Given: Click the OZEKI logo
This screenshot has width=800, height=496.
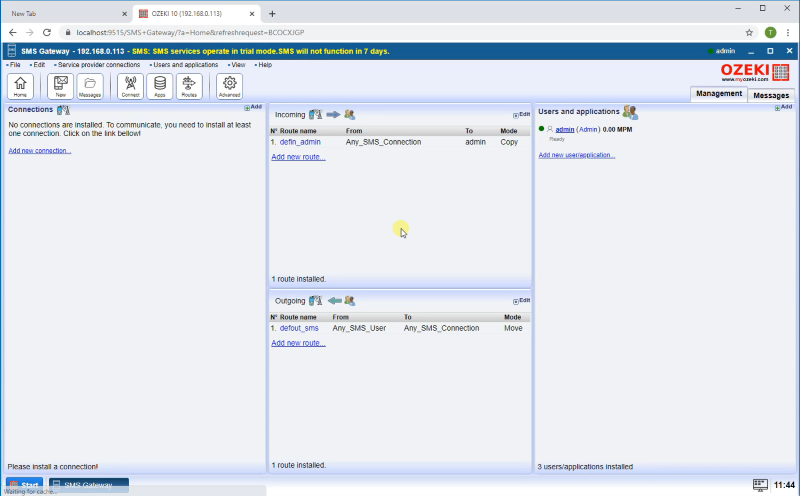Looking at the screenshot, I should pos(755,72).
